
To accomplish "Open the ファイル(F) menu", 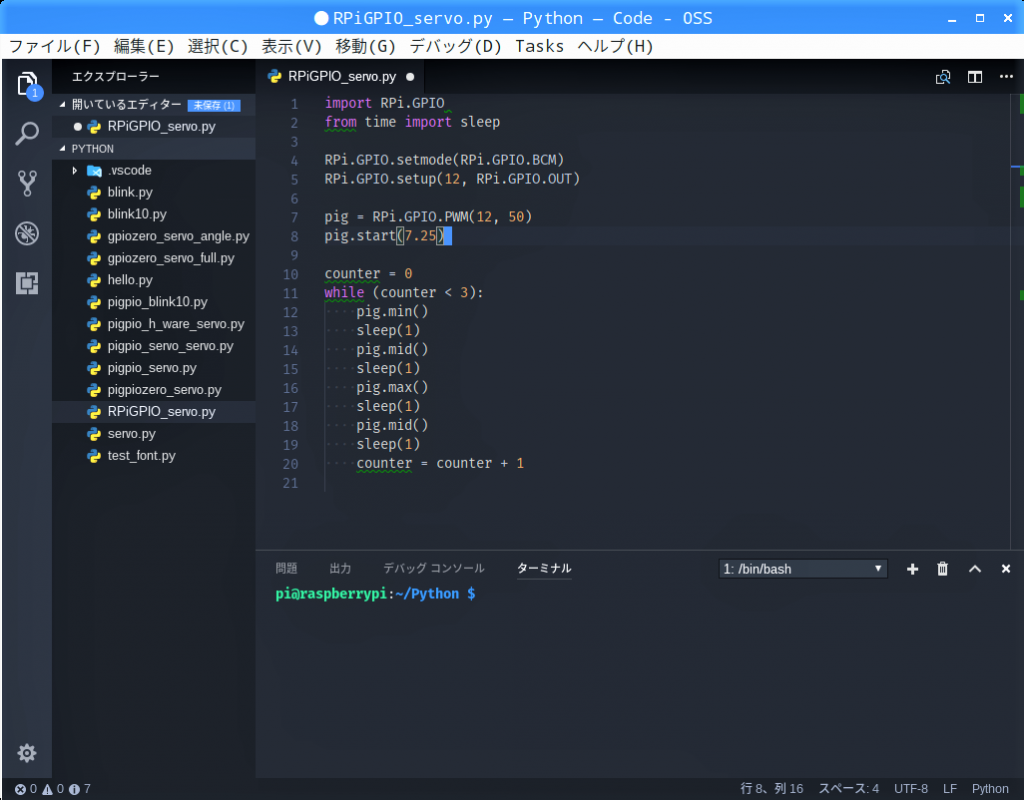I will coord(55,46).
